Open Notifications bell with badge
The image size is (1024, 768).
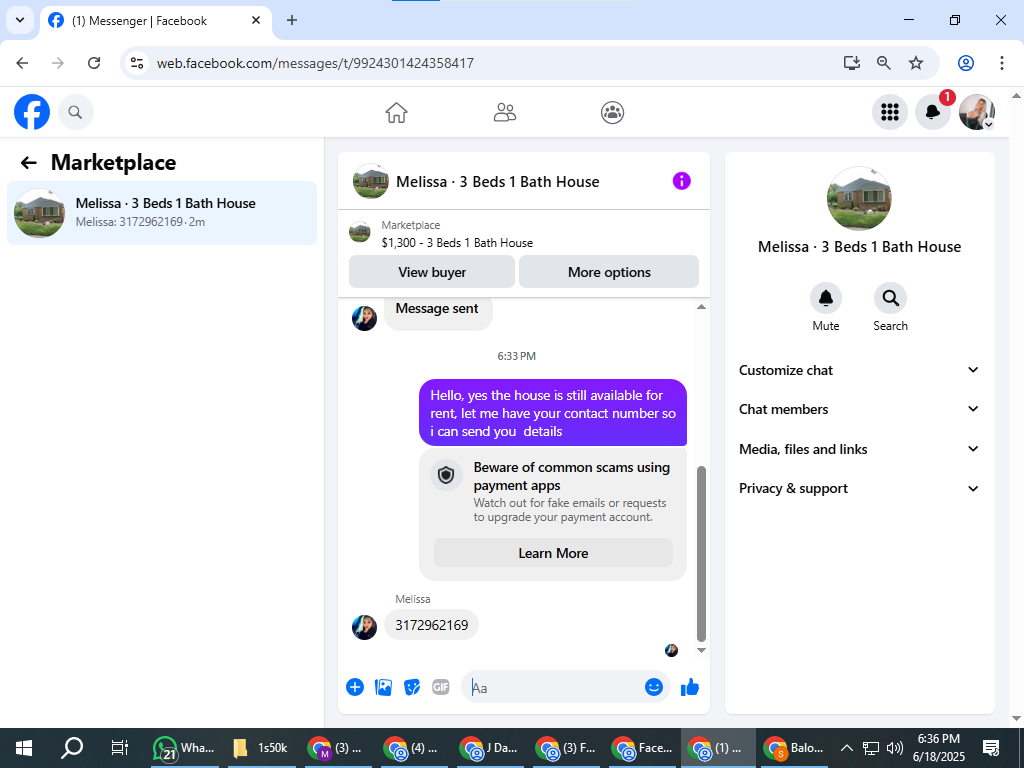click(x=933, y=112)
